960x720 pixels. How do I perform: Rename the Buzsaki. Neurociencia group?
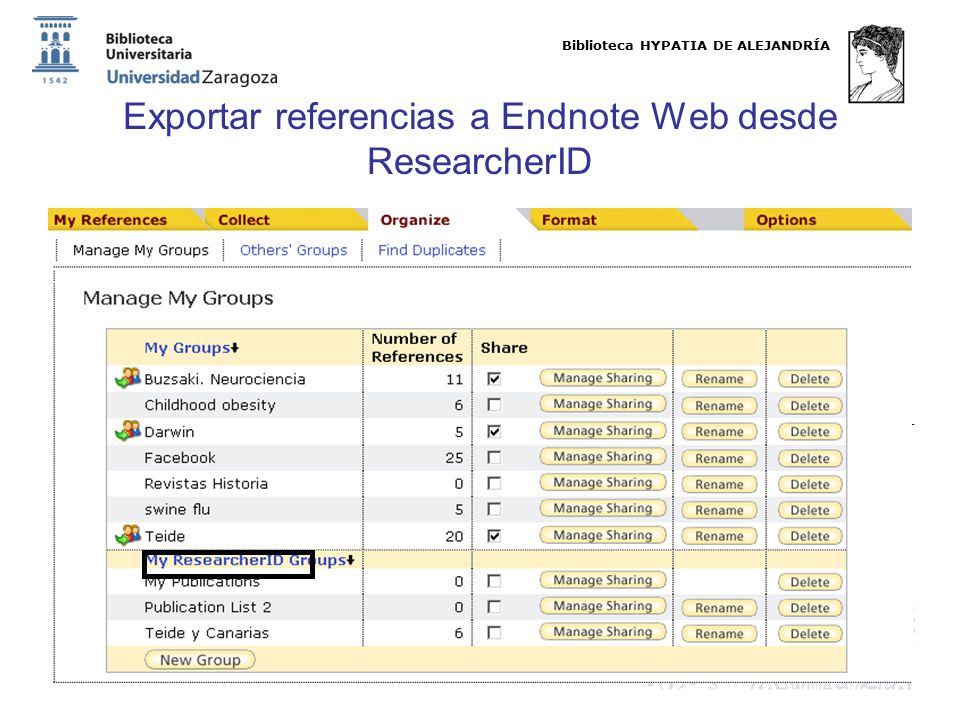(x=719, y=379)
